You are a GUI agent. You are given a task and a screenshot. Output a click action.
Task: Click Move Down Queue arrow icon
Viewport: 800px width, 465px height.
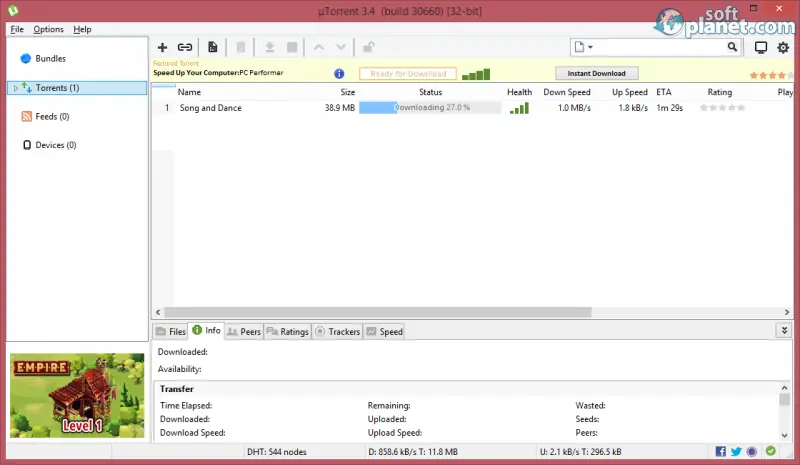click(x=341, y=47)
